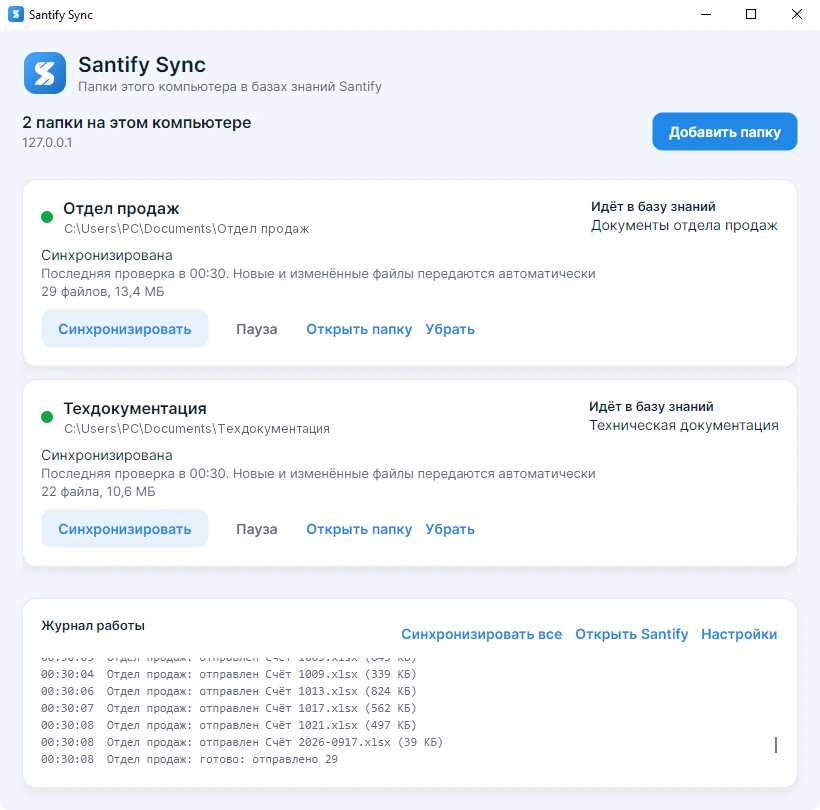Screen dimensions: 820x810
Task: Sync the Техдокументация folder with Синхронизировать
Action: tap(124, 529)
